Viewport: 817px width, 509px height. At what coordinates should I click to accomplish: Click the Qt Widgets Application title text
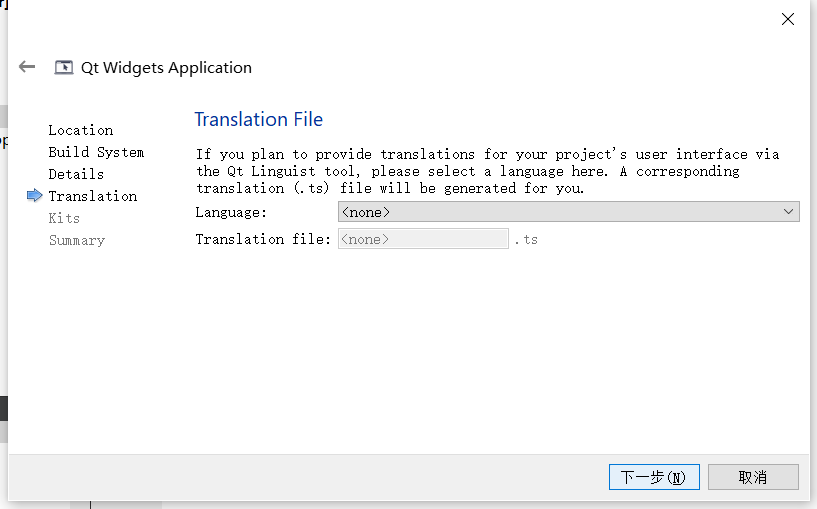coord(166,68)
